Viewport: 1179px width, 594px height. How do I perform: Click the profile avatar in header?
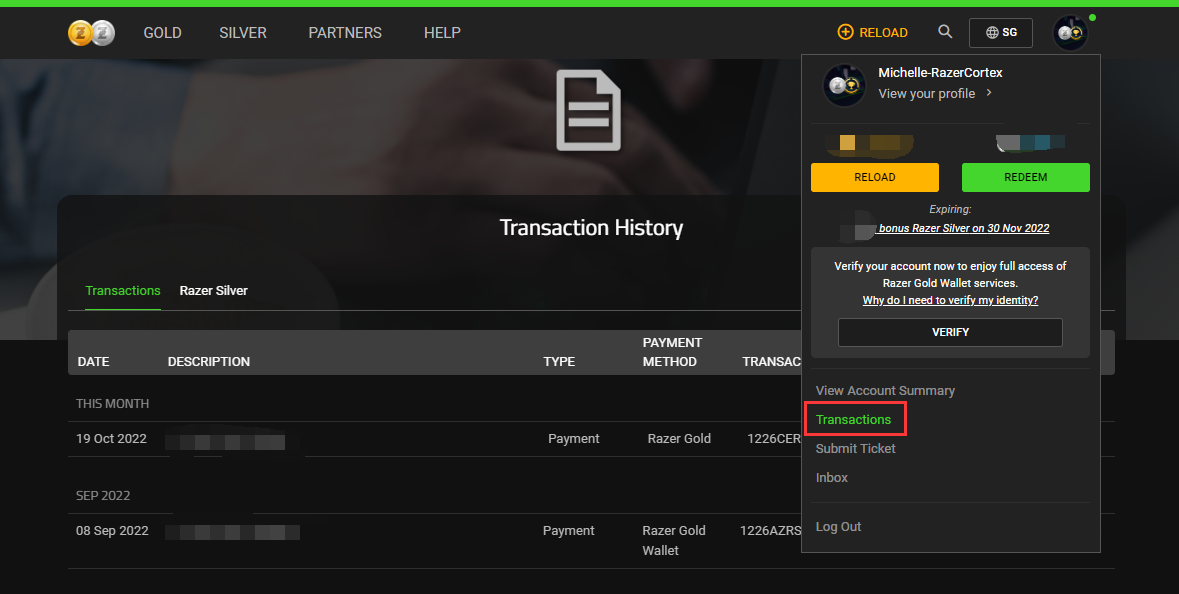click(x=1070, y=33)
